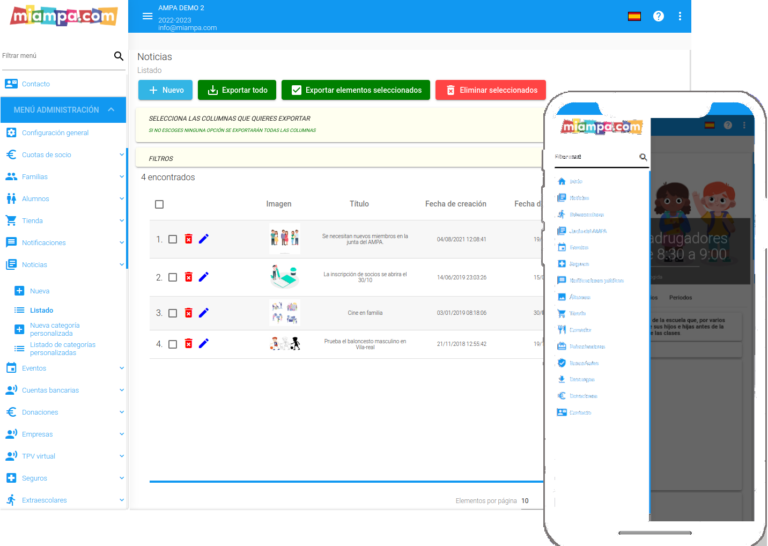
Task: Click the Spanish flag language icon
Action: click(x=634, y=16)
